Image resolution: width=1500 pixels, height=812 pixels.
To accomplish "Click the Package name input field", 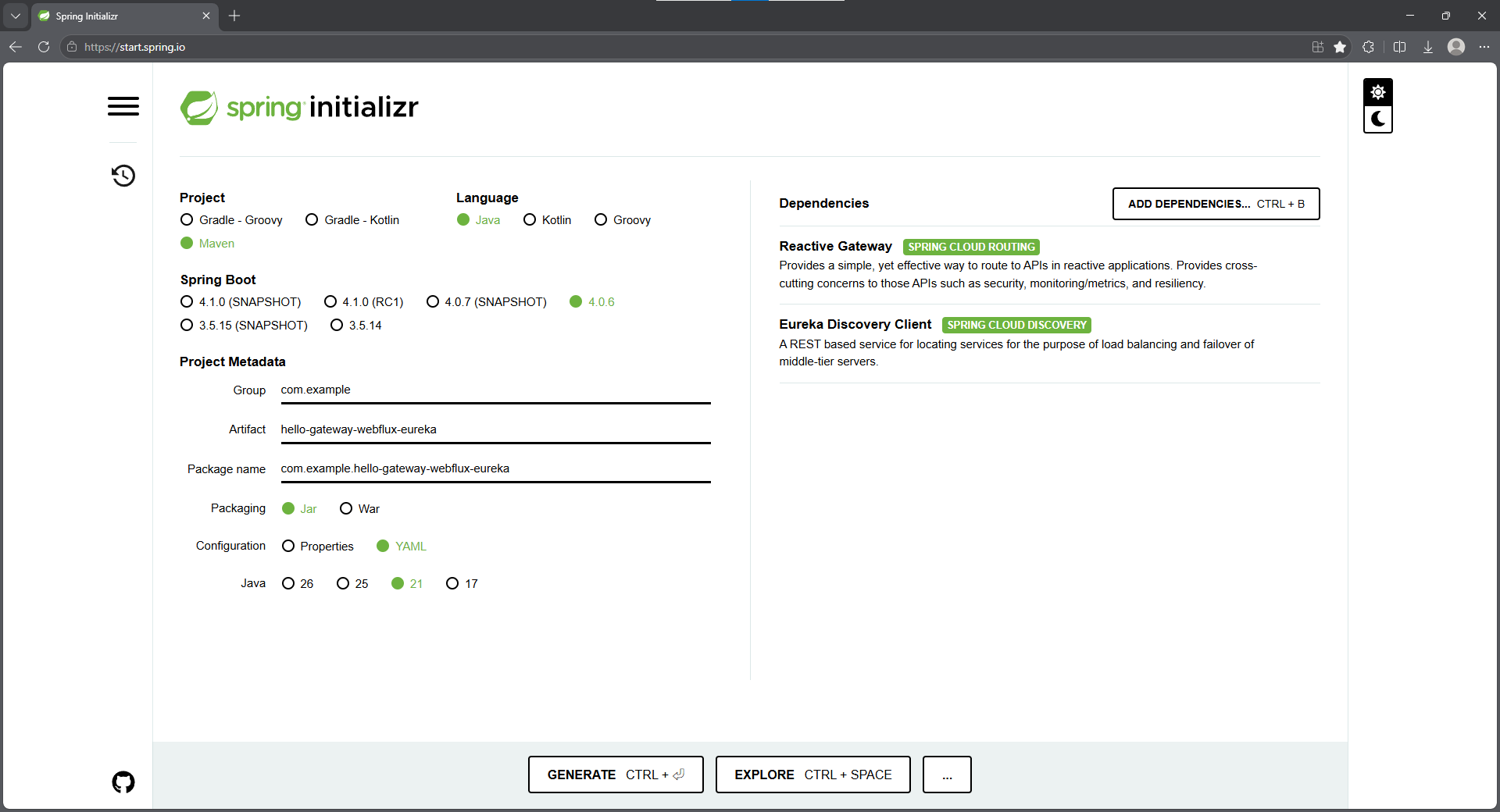I will tap(495, 469).
